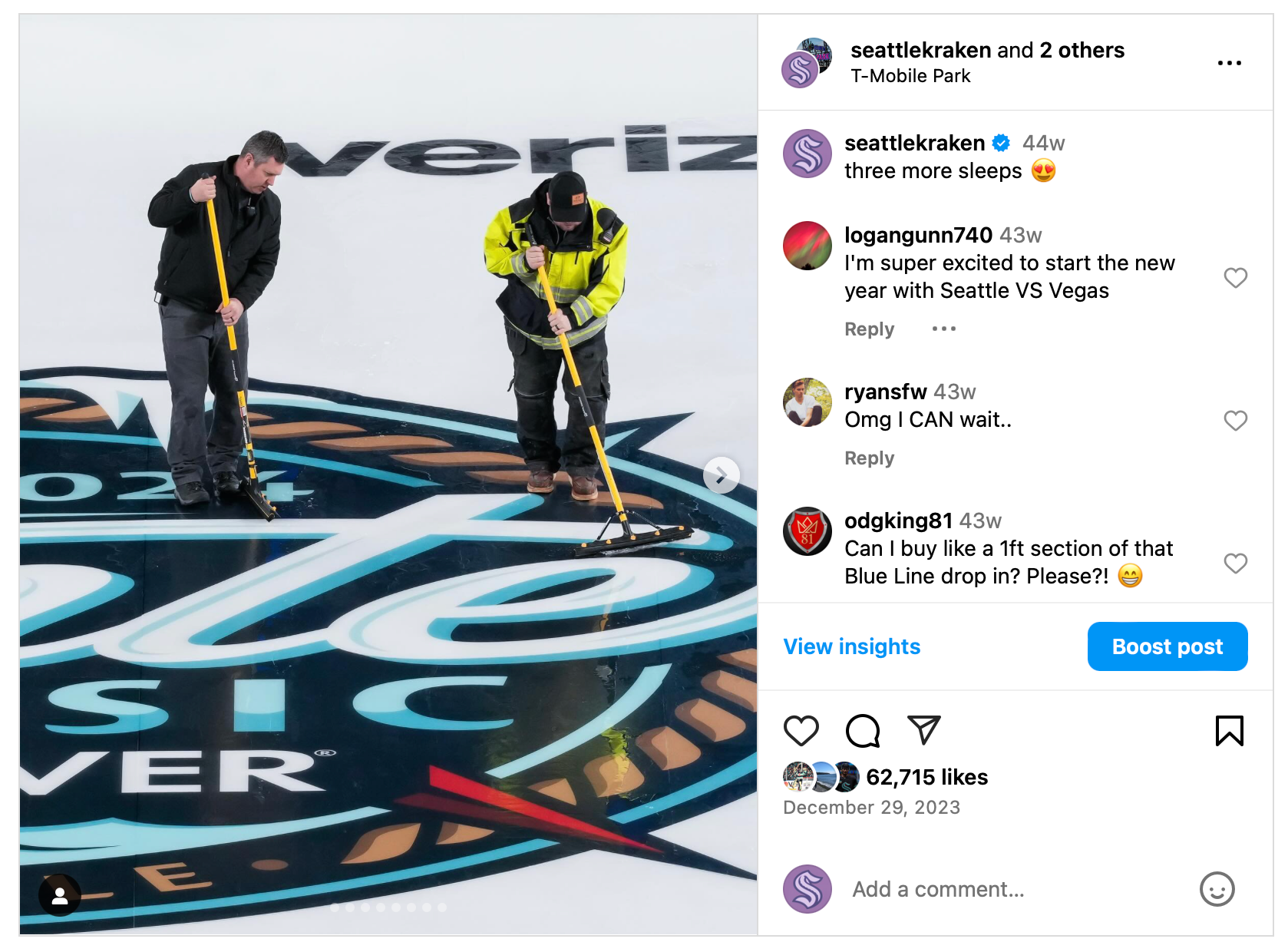1288x952 pixels.
Task: Like the post with the heart icon
Action: (801, 730)
